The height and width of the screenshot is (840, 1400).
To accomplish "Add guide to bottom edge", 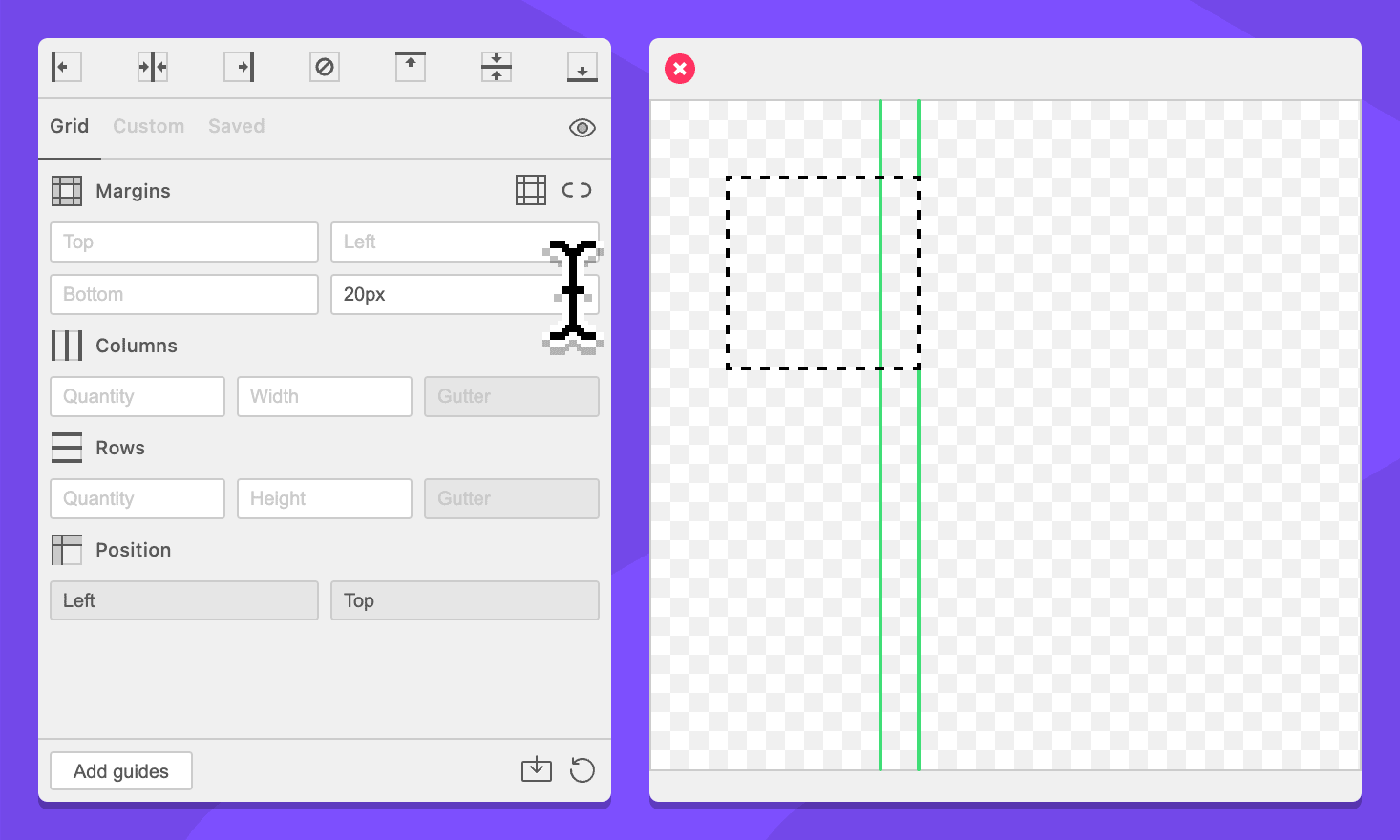I will tap(582, 67).
